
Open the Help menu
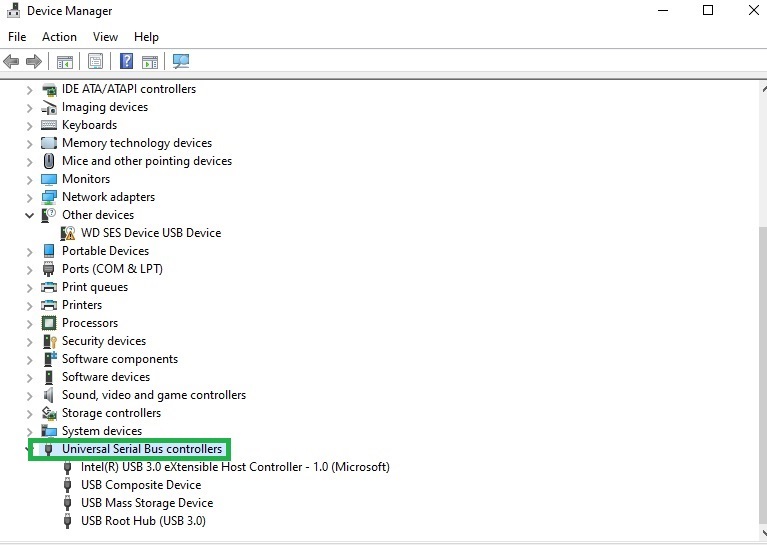(x=146, y=37)
